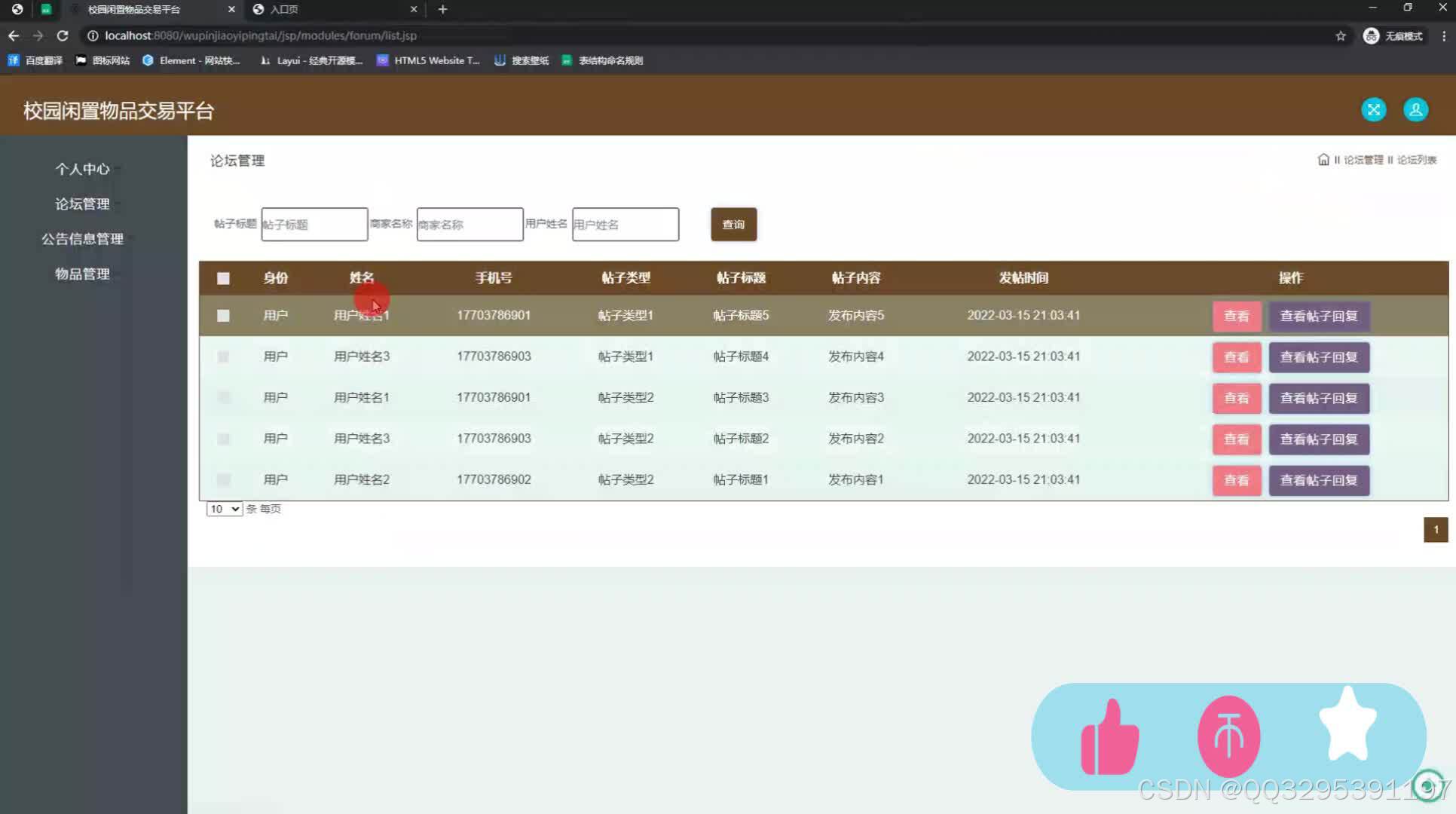Click the 发布内容4 cell
This screenshot has width=1456, height=814.
point(856,357)
